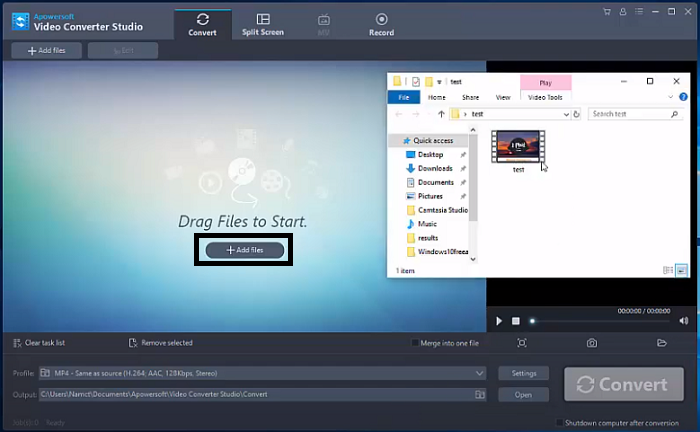Viewport: 700px width, 432px height.
Task: Open the user account icon
Action: (x=623, y=12)
